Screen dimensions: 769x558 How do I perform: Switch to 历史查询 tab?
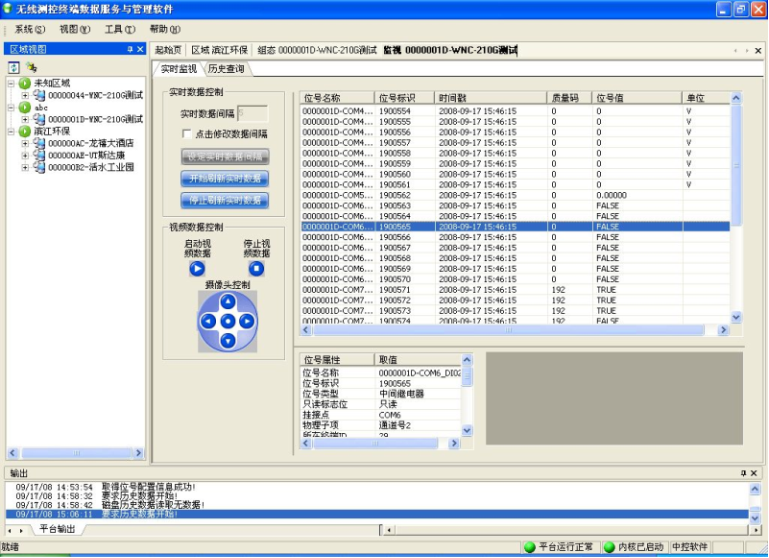point(226,69)
